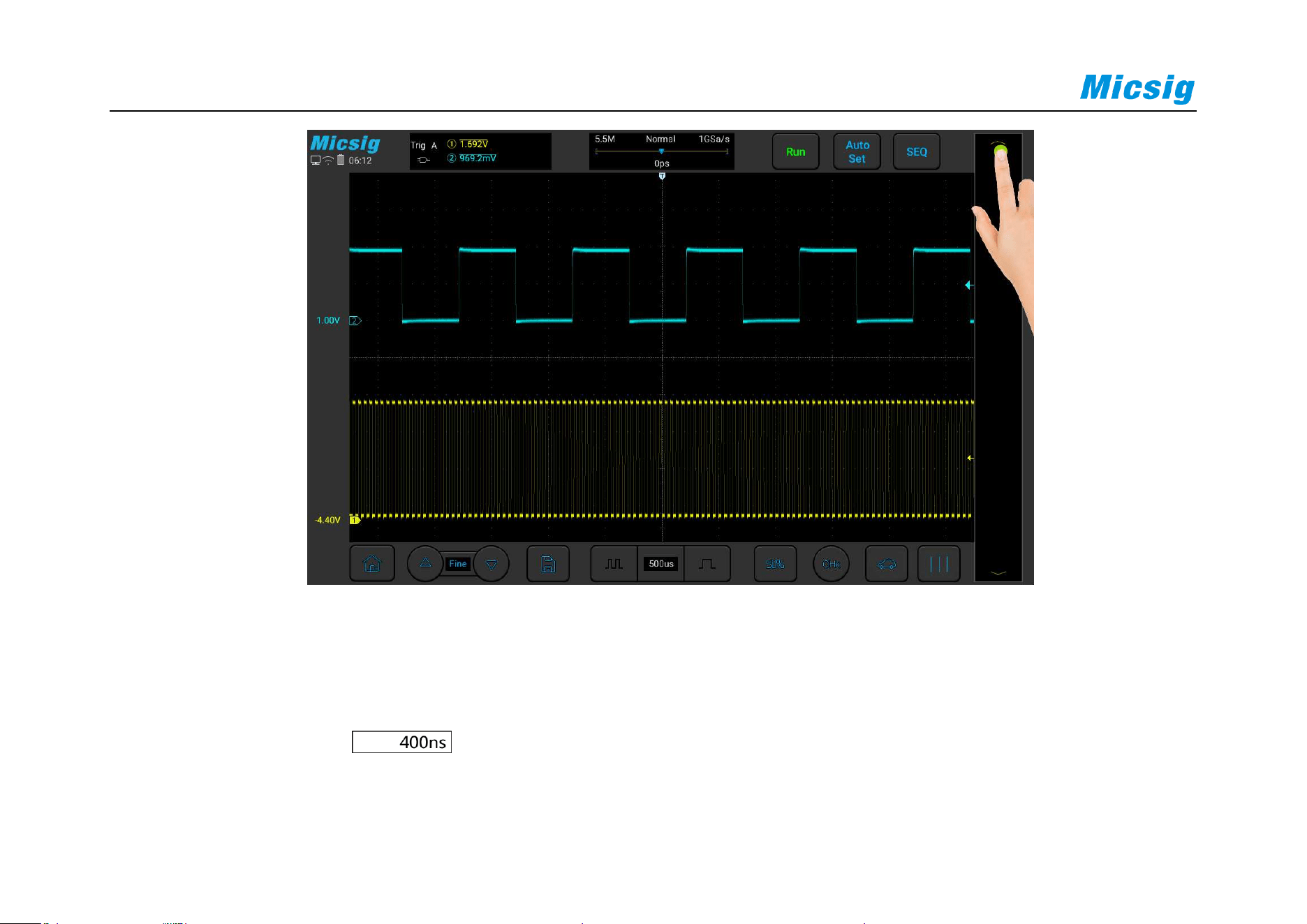Tap the monitor connection status icon

point(316,161)
